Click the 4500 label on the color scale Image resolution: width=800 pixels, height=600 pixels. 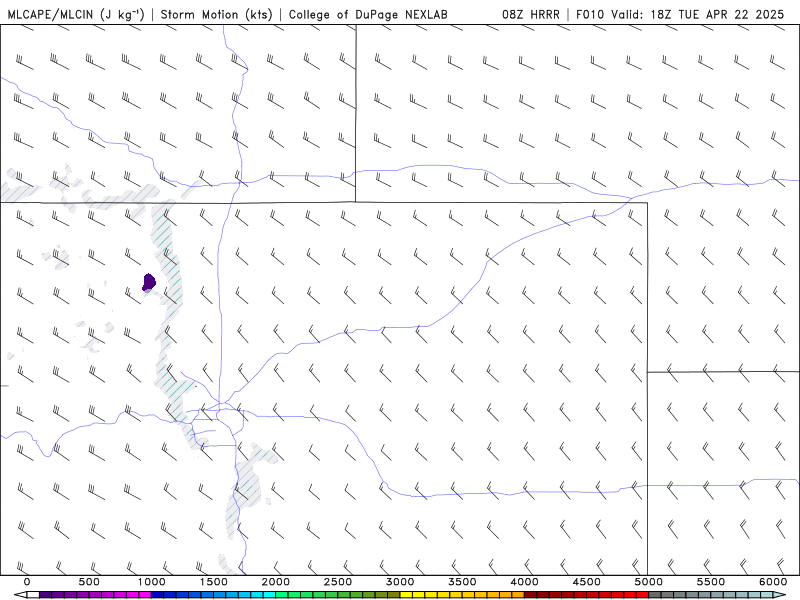pos(587,582)
